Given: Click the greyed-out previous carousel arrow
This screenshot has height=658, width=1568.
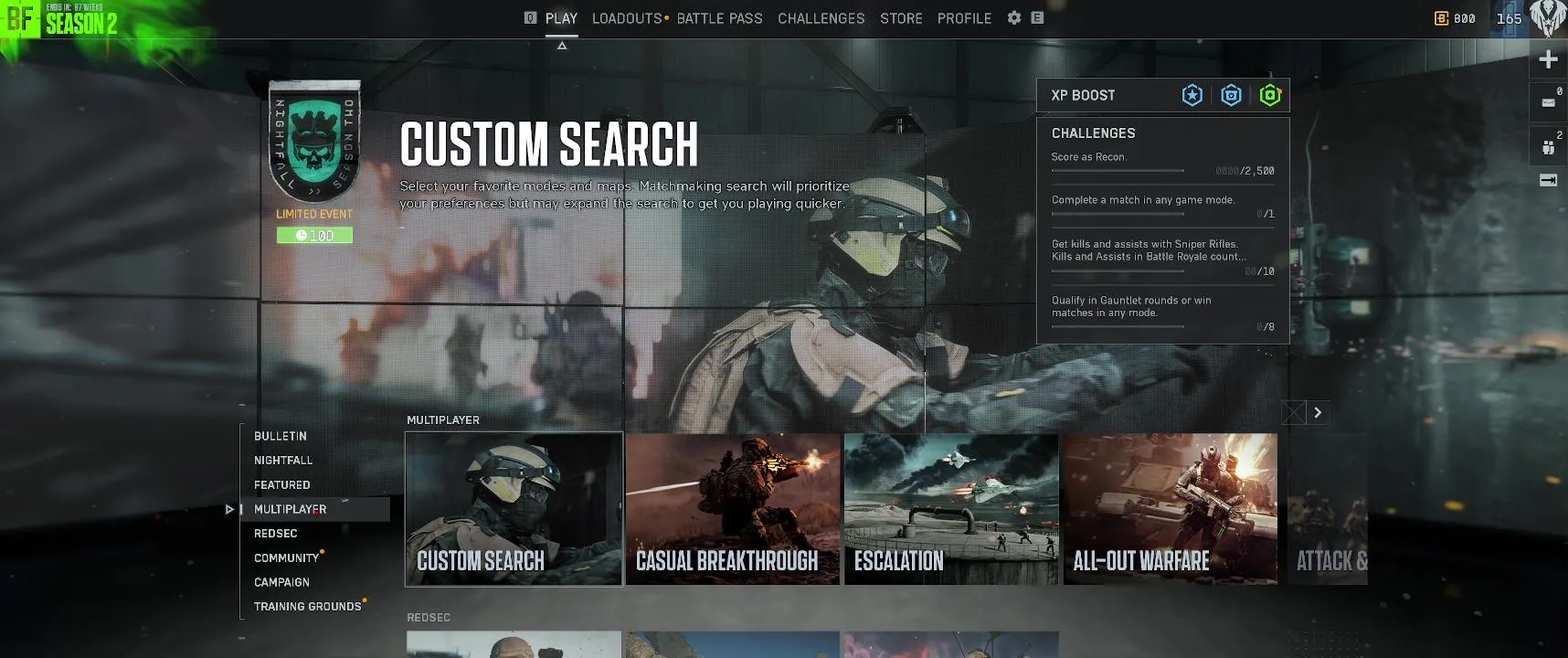Looking at the screenshot, I should [1293, 412].
